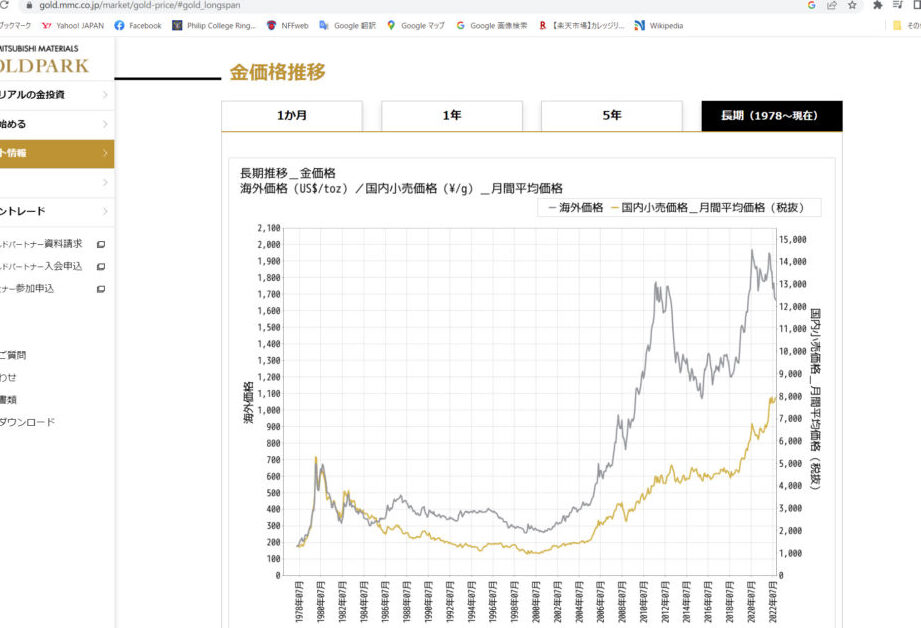This screenshot has width=921, height=628.
Task: Expand chevron next to リアルの金投資
Action: [x=105, y=95]
